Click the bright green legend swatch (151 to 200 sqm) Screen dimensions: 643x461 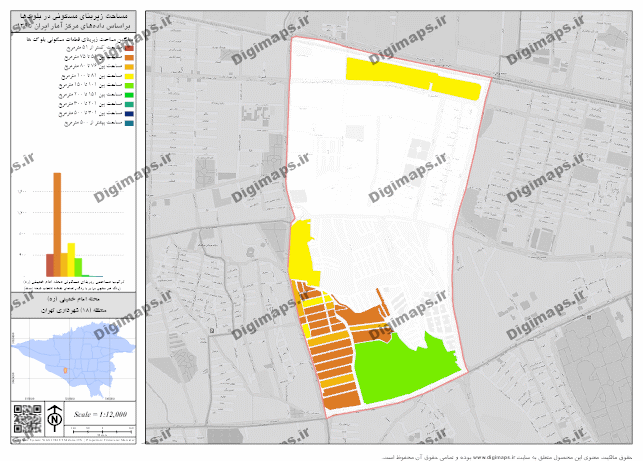[x=129, y=95]
